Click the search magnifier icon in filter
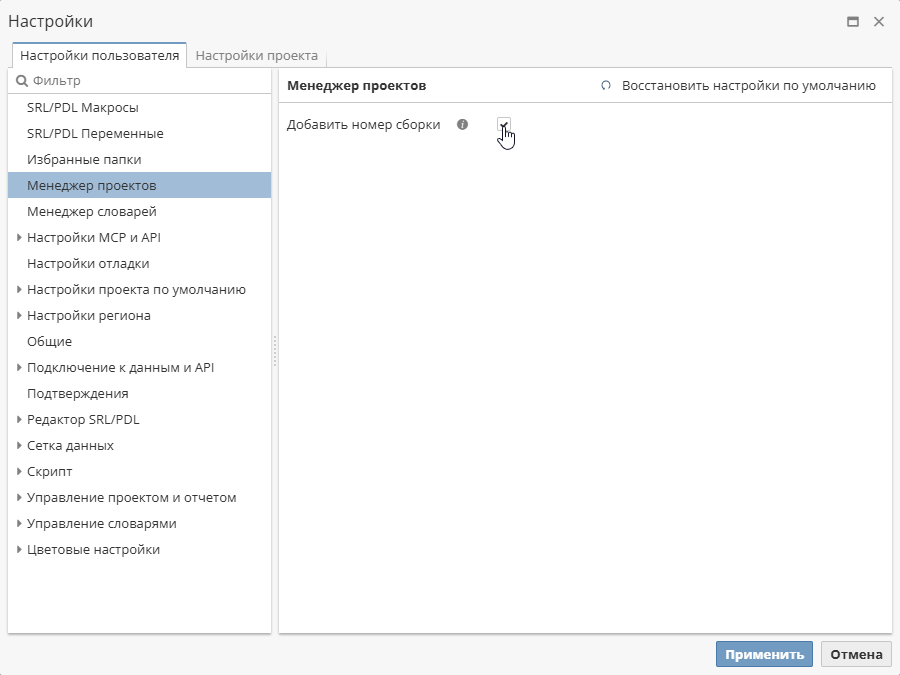Image resolution: width=900 pixels, height=675 pixels. pyautogui.click(x=21, y=81)
